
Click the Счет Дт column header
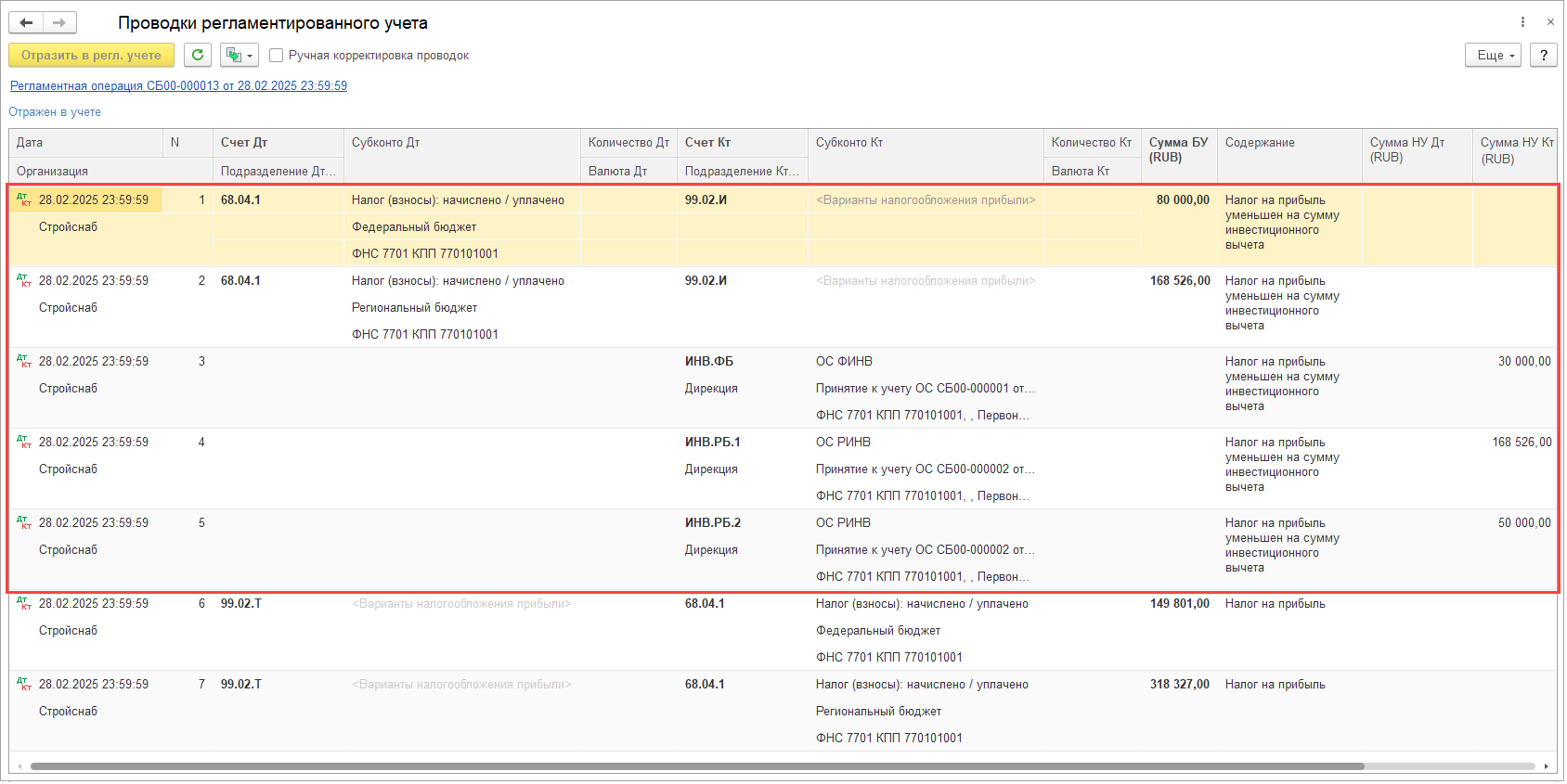click(x=244, y=143)
